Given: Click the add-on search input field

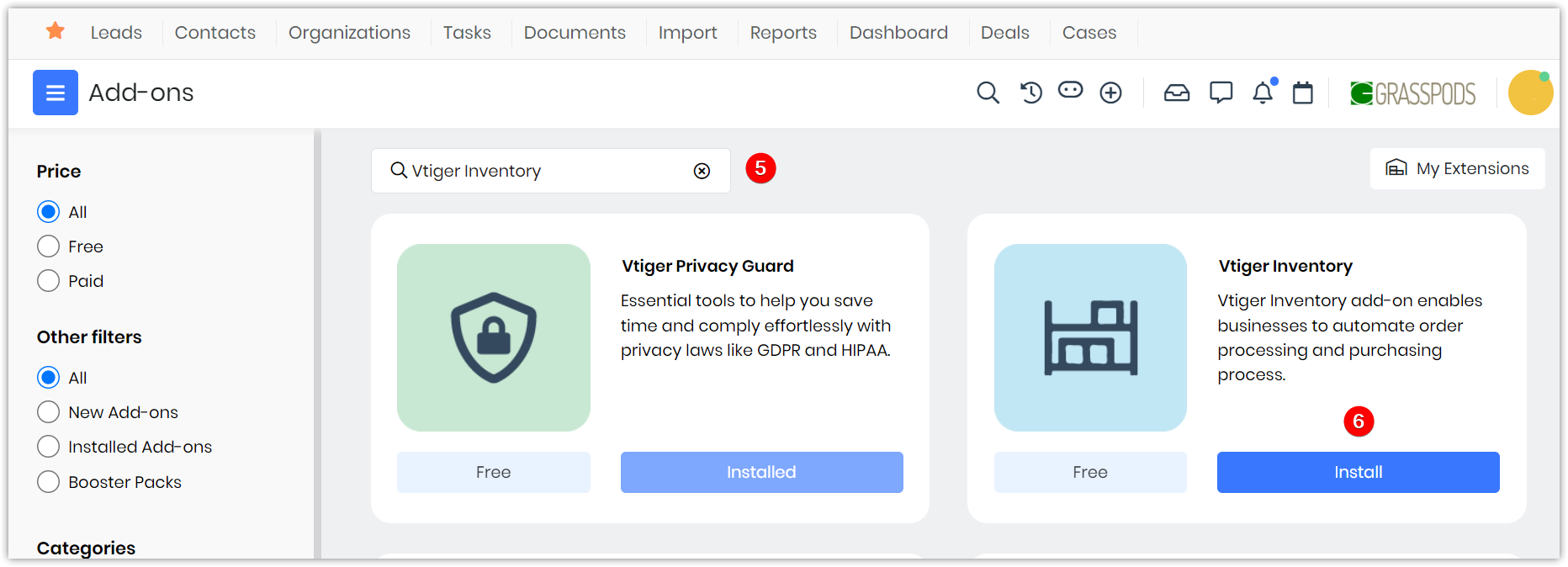Looking at the screenshot, I should (550, 171).
